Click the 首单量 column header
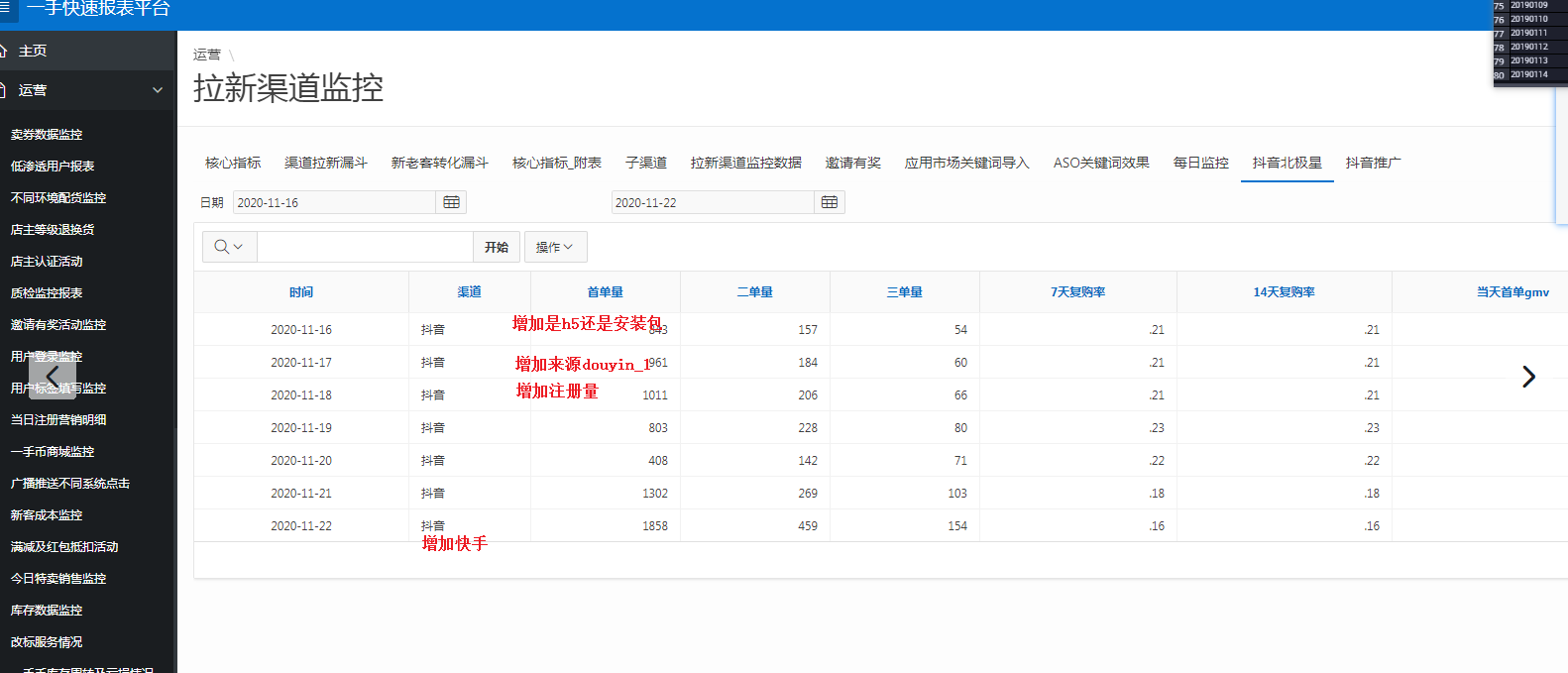Screen dimensions: 1568x673 coord(606,292)
